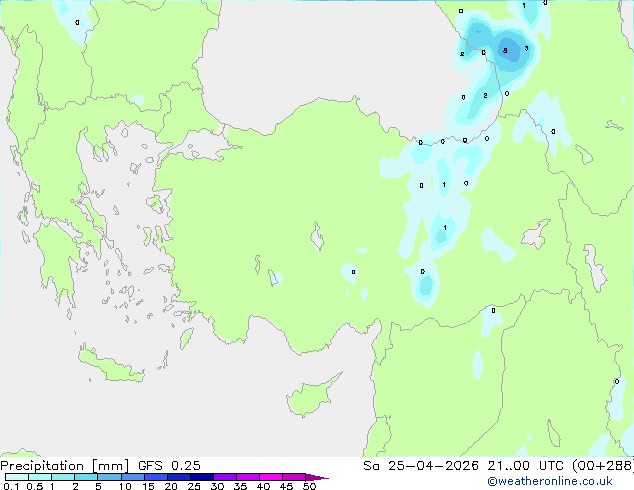Click the 40–45 mm magenta legend swatch
The width and height of the screenshot is (634, 490).
point(271,477)
